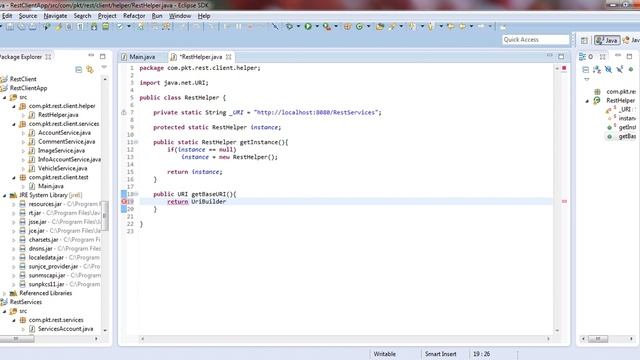This screenshot has width=640, height=360.
Task: Select the RestServices project
Action: (26, 302)
